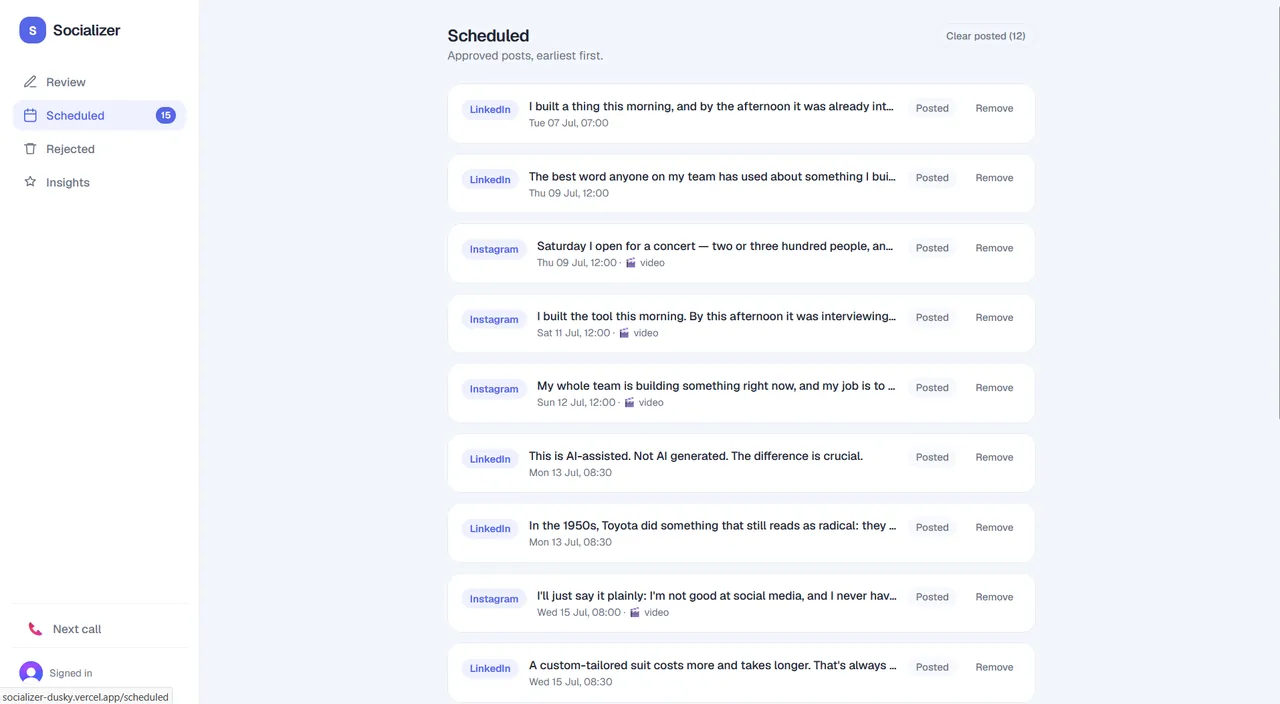Remove the 'I built the tool this morning' post
The height and width of the screenshot is (704, 1280).
click(x=994, y=318)
